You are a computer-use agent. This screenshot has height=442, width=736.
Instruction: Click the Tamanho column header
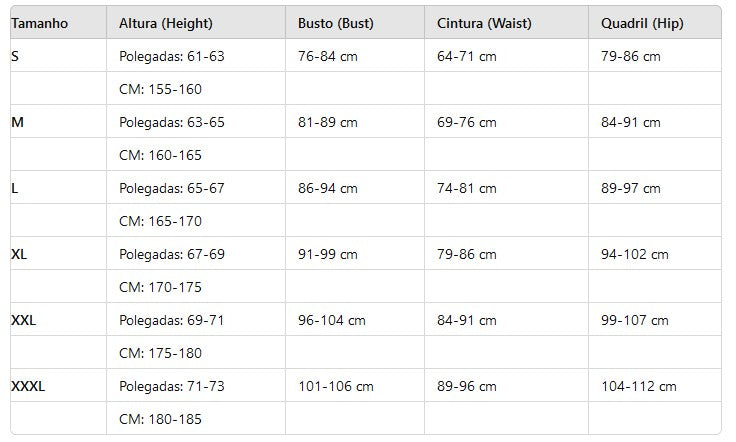pos(39,23)
